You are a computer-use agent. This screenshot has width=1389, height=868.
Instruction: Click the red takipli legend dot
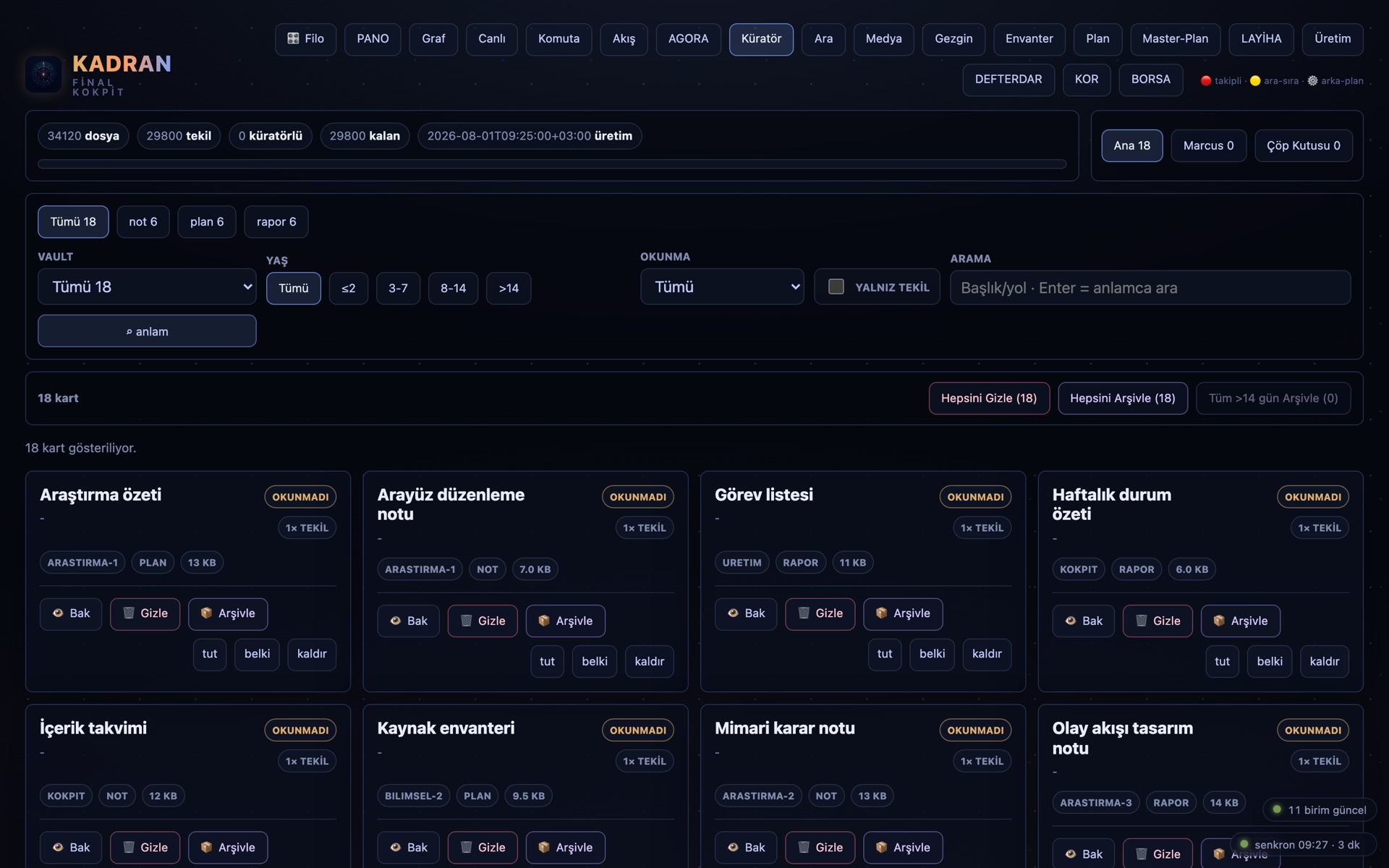(1206, 81)
